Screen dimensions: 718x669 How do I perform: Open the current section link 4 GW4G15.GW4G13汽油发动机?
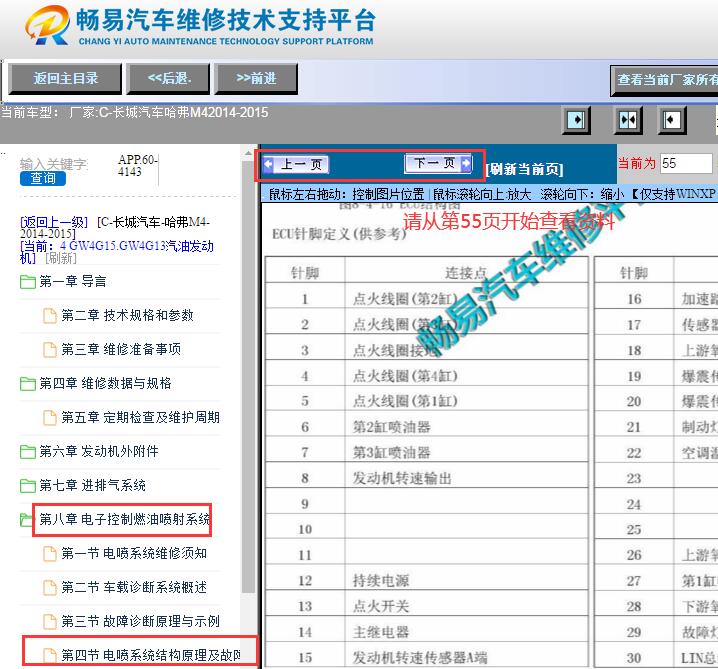117,251
